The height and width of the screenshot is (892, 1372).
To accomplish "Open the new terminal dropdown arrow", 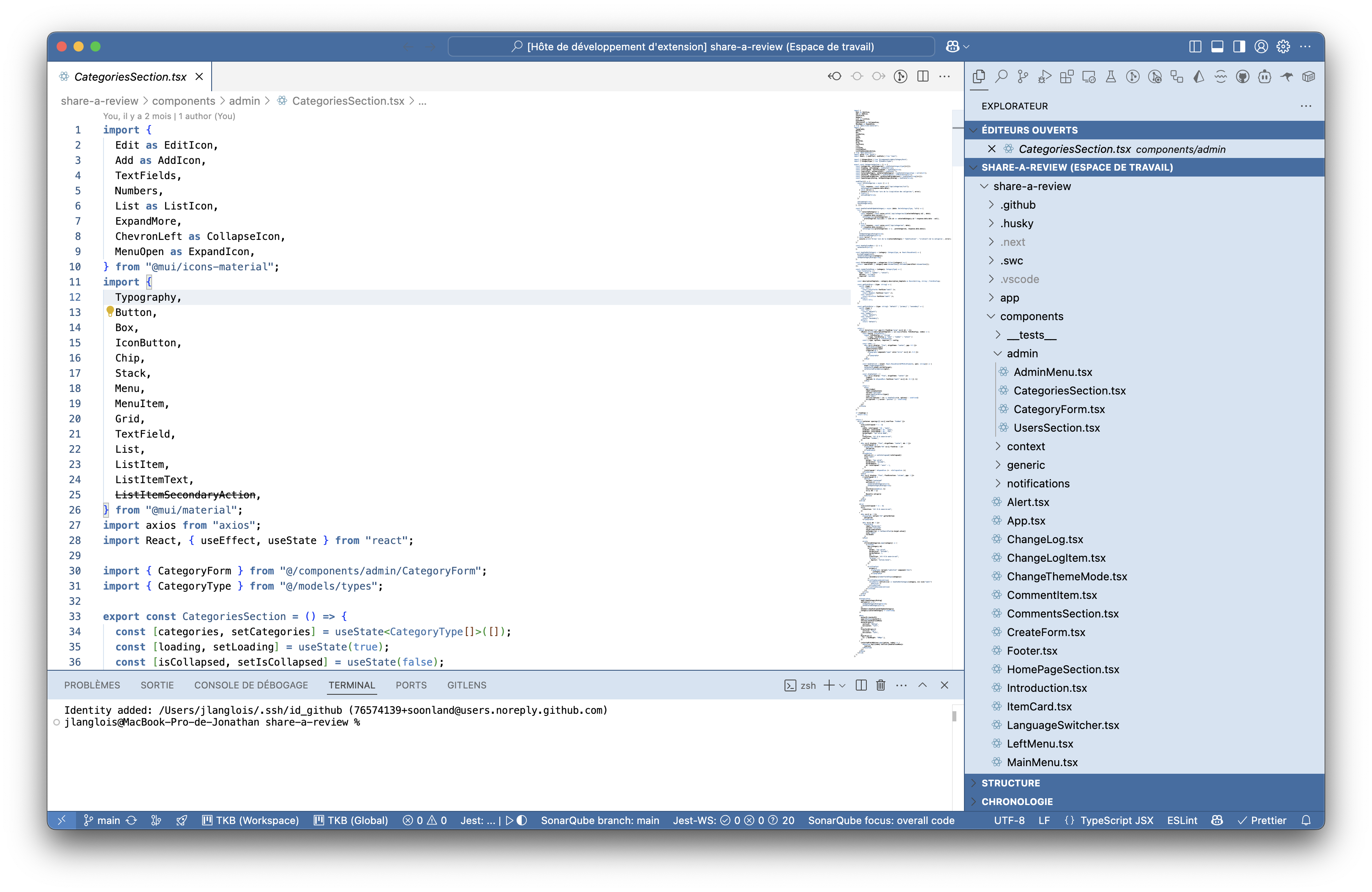I will [843, 685].
